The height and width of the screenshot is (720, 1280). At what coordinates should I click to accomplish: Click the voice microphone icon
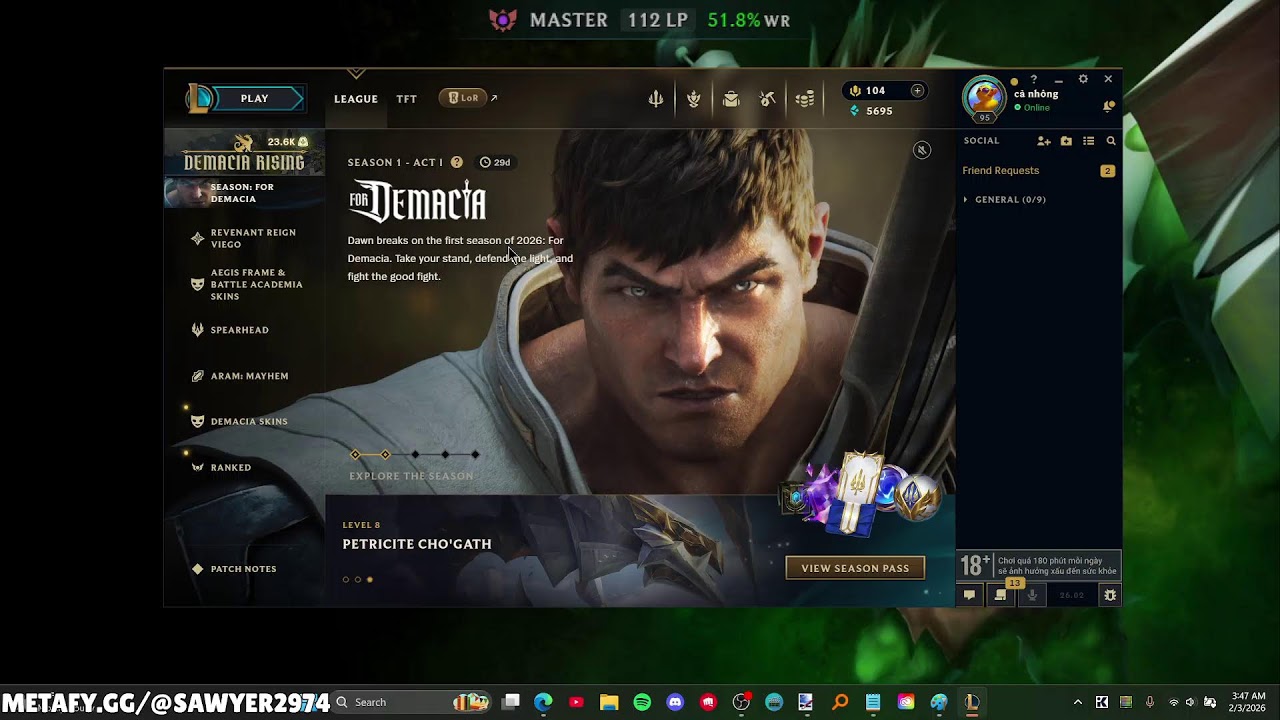click(1032, 595)
